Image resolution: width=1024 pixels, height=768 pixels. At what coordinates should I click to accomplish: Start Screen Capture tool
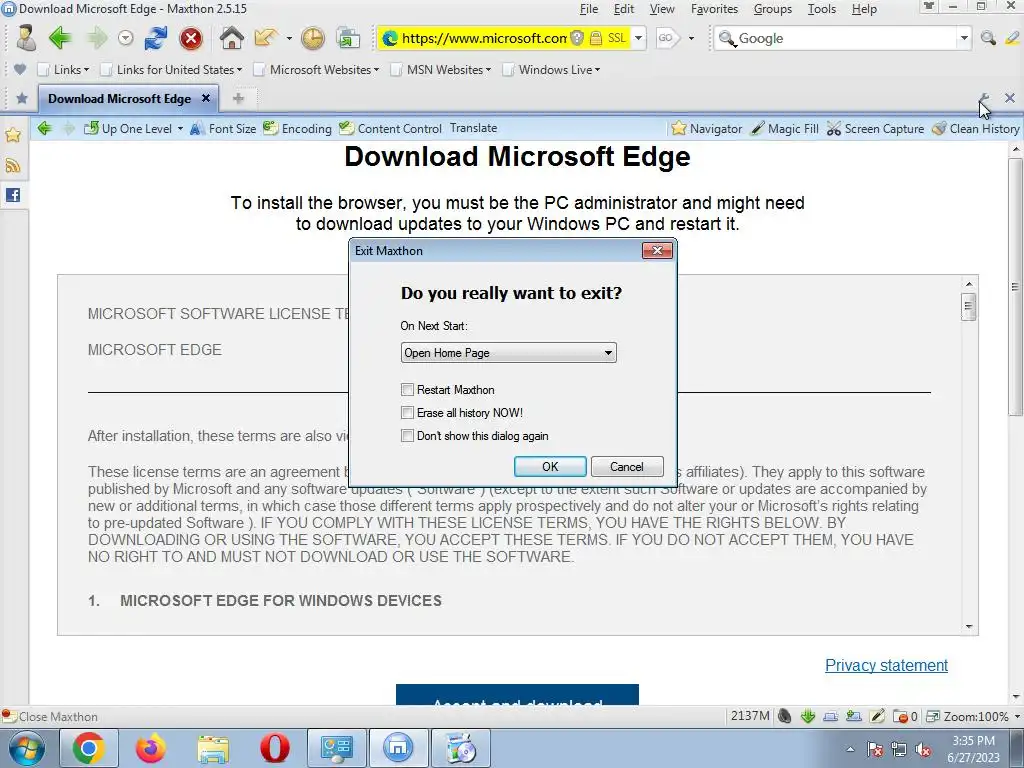[876, 129]
